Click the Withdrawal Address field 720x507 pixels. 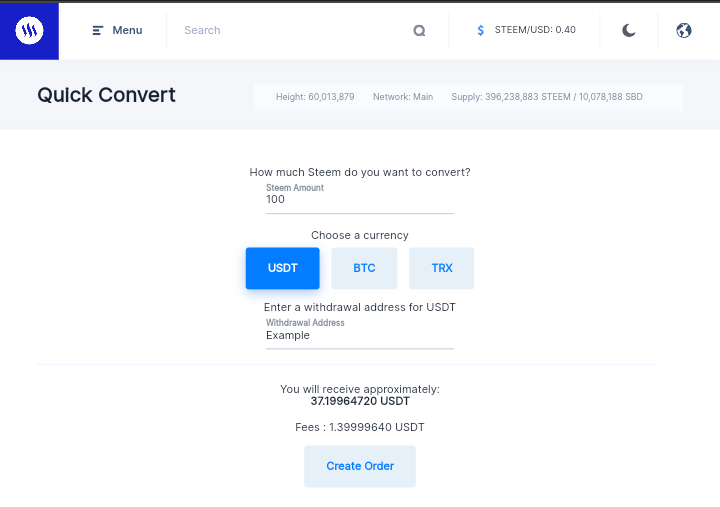360,334
